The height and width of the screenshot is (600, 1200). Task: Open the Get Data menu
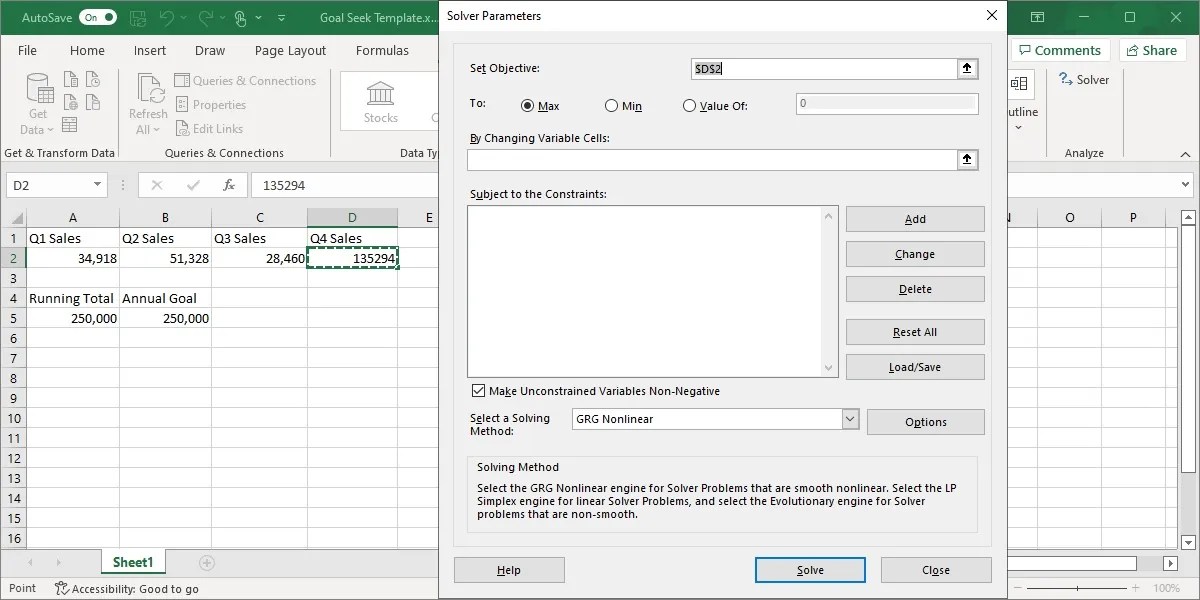pyautogui.click(x=36, y=104)
